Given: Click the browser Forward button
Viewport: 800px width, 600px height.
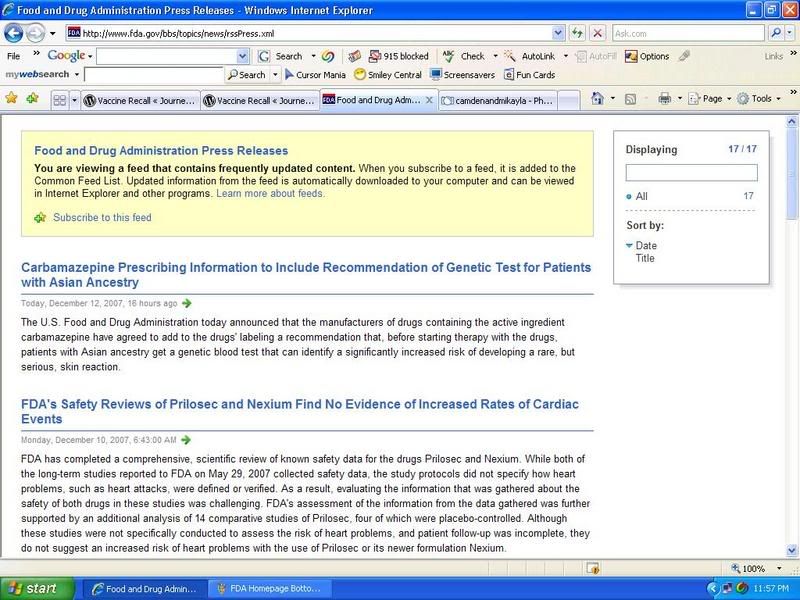Looking at the screenshot, I should [35, 34].
